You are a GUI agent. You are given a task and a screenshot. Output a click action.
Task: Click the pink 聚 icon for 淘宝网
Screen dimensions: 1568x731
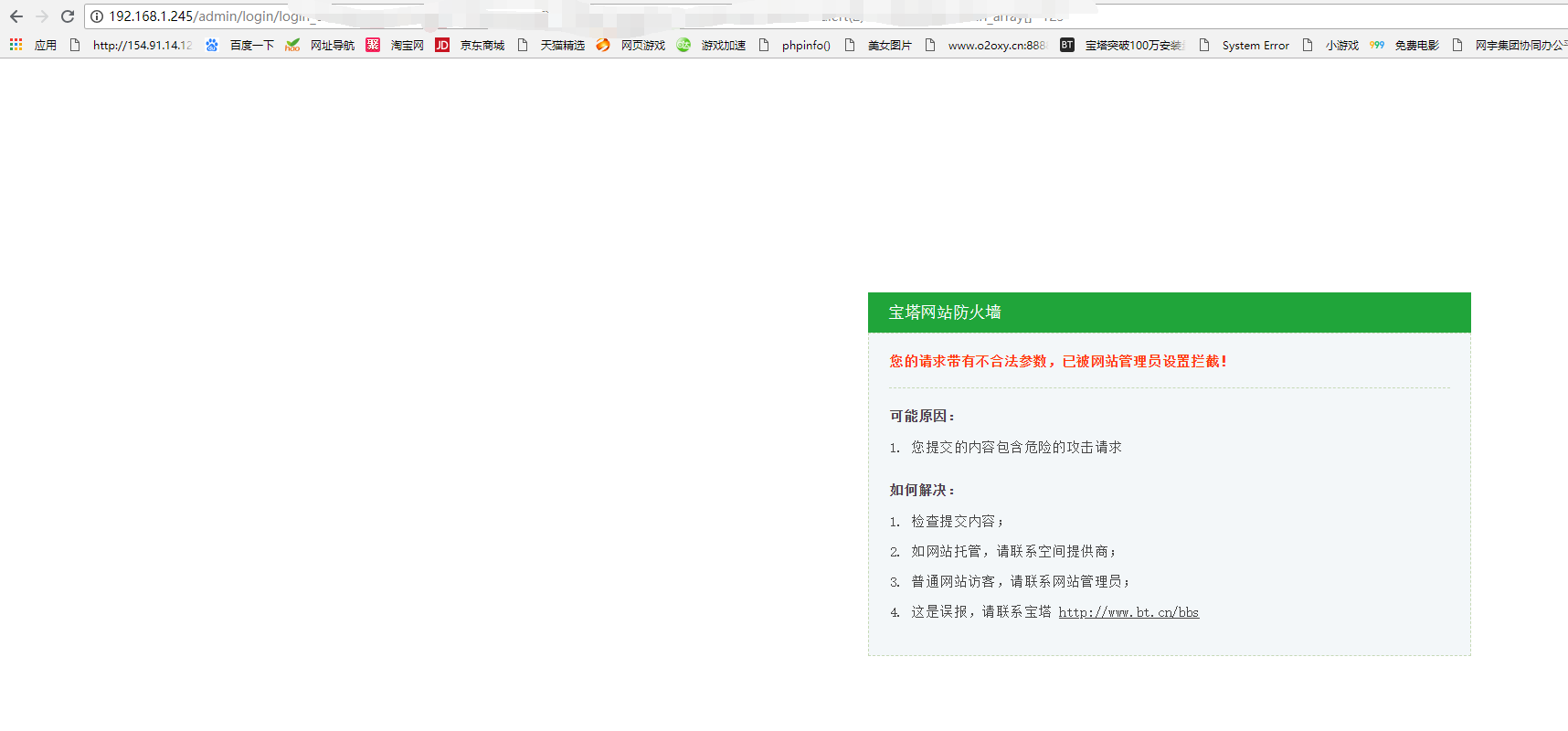tap(373, 45)
